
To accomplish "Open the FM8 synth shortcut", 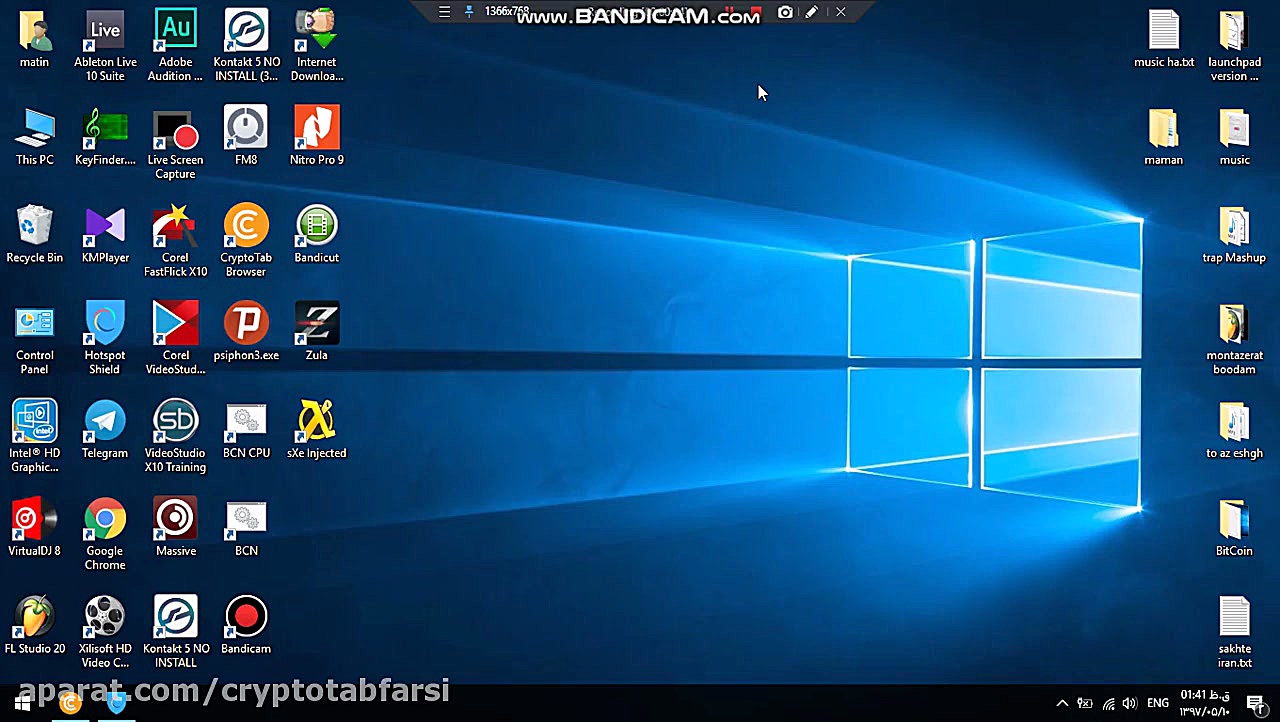I will coord(246,137).
